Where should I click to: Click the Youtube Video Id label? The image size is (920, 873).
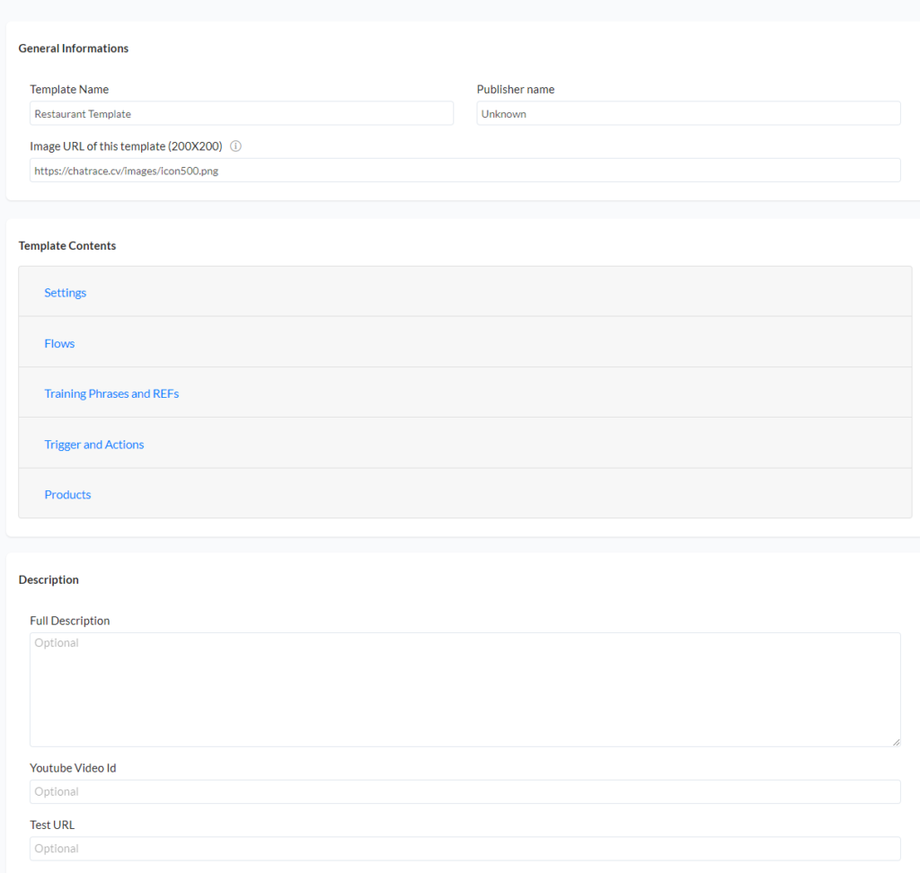tap(73, 768)
